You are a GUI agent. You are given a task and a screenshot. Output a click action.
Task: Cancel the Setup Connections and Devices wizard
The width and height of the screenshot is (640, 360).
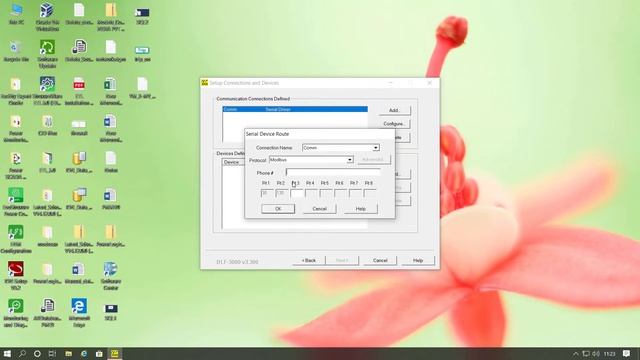click(x=380, y=260)
